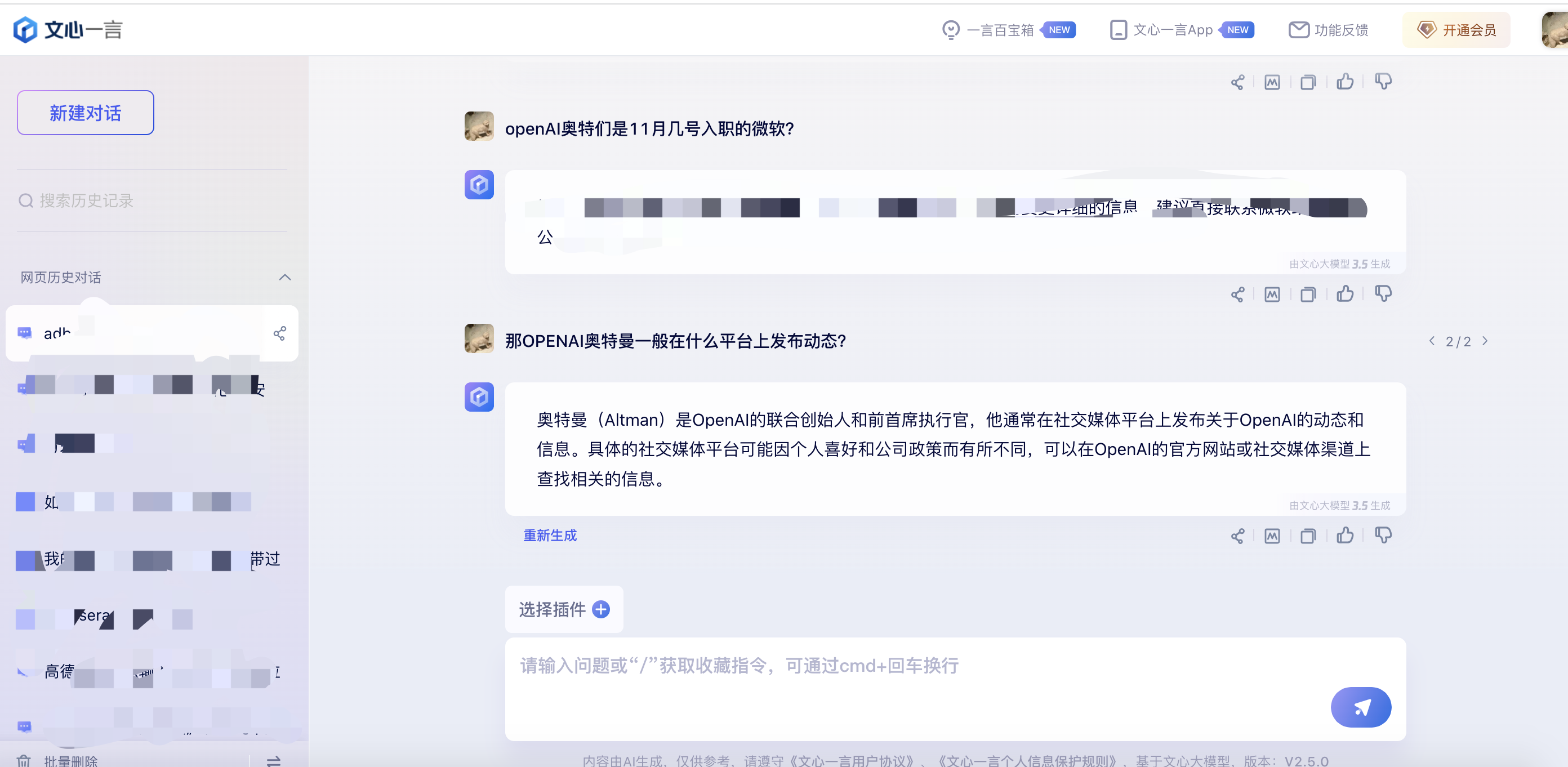Click markdown icon under last answer
1568x767 pixels.
pos(1272,536)
